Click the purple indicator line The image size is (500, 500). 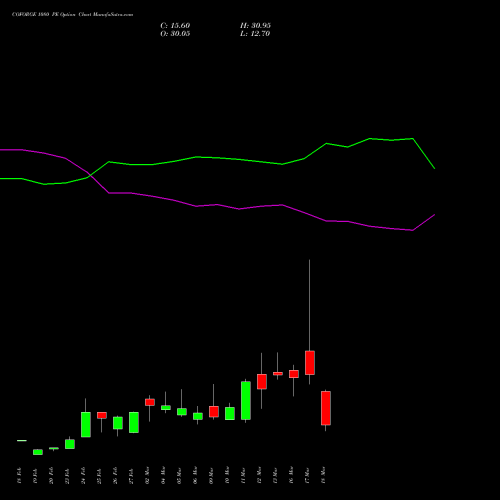pyautogui.click(x=217, y=204)
